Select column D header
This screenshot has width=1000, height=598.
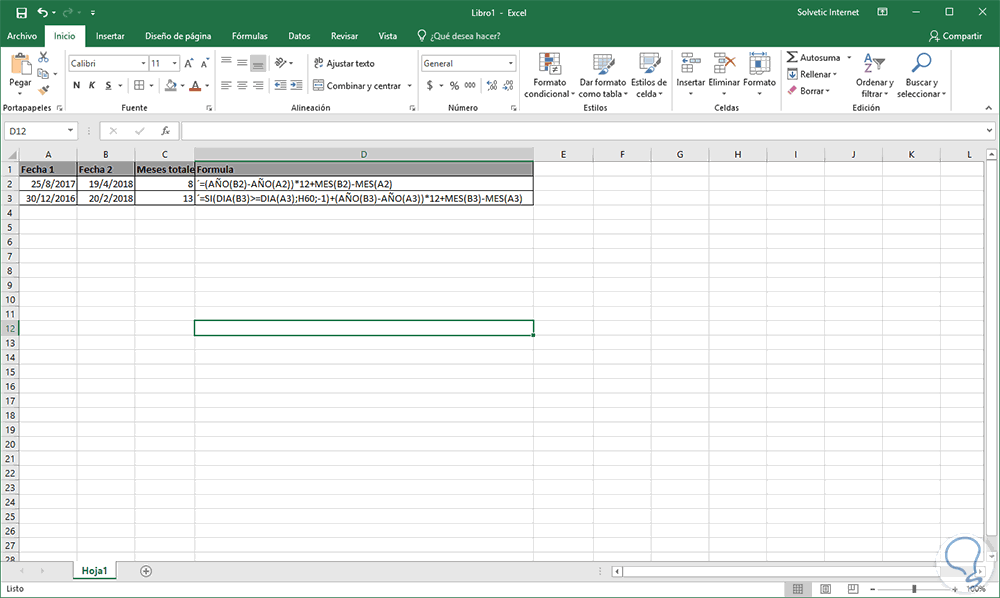click(x=364, y=154)
